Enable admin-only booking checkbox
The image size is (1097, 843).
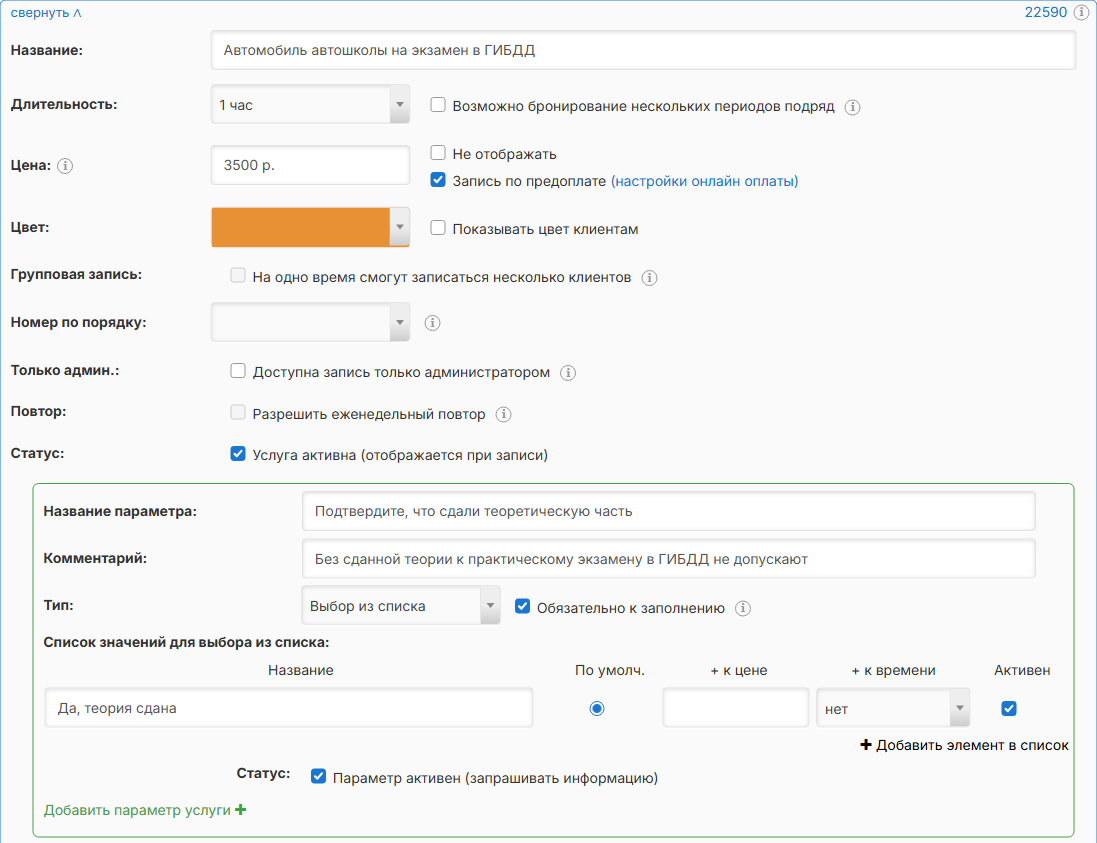pos(238,371)
